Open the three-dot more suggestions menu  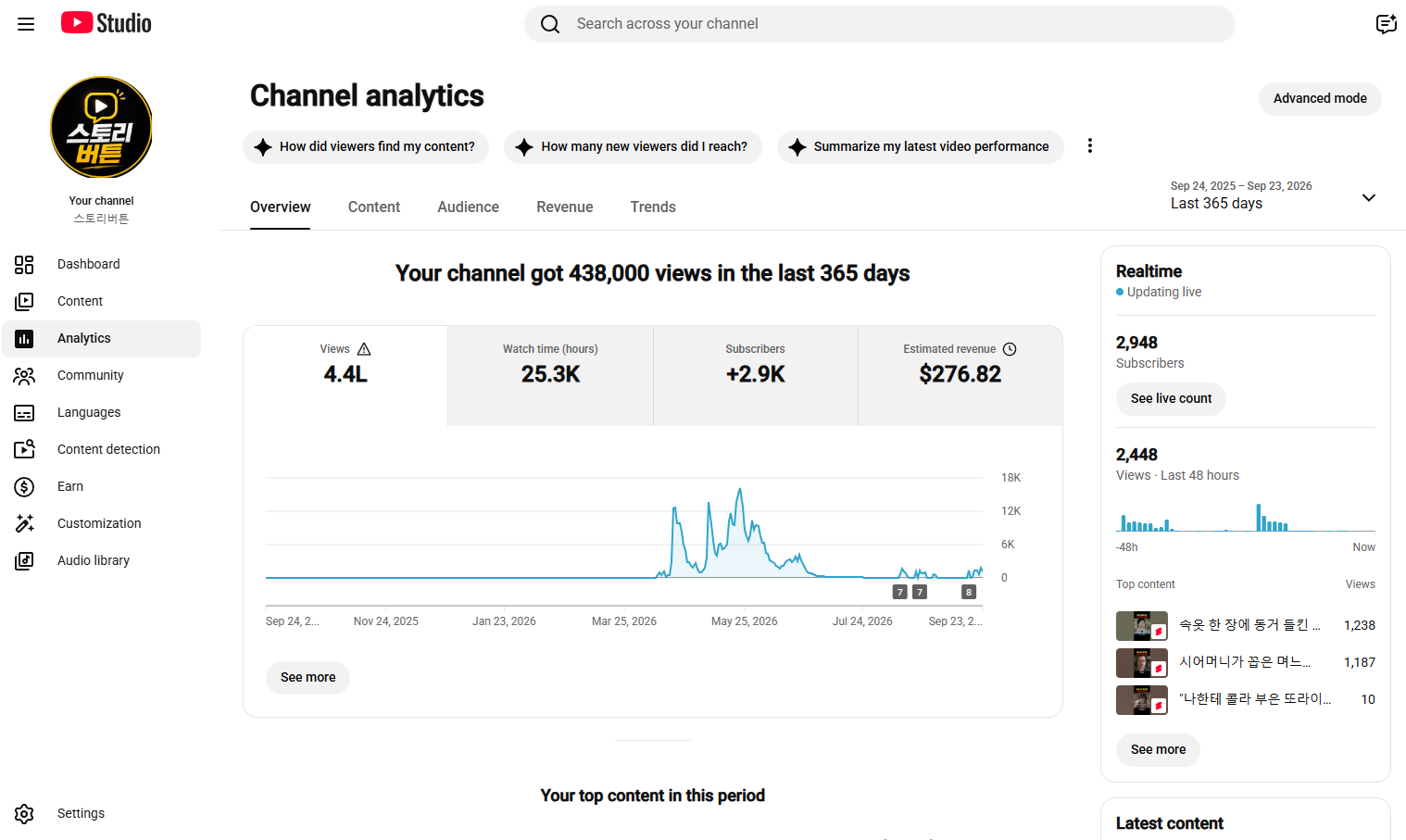1090,145
